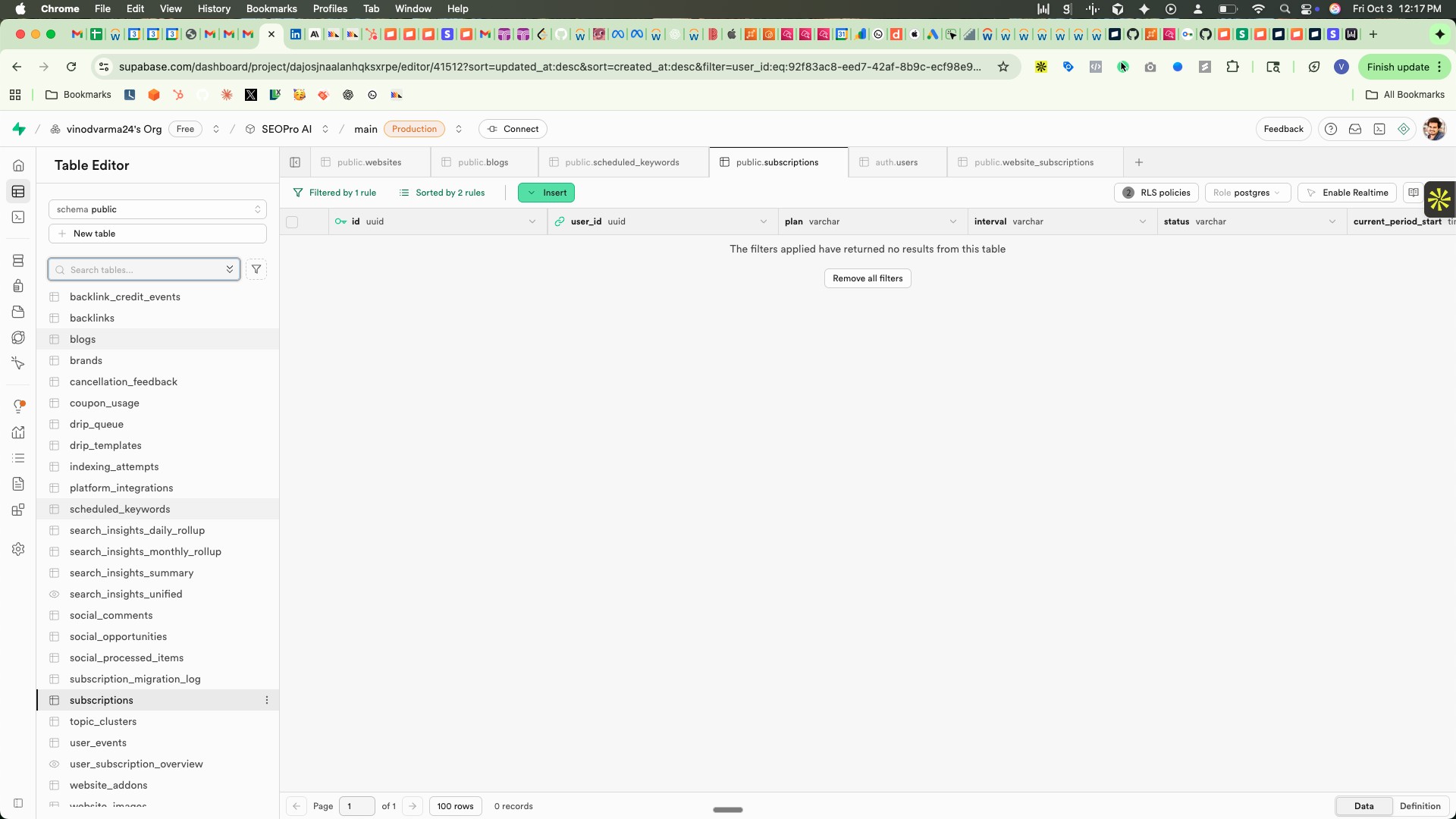Viewport: 1456px width, 819px height.
Task: Open Authentication from the left sidebar
Action: 18,286
